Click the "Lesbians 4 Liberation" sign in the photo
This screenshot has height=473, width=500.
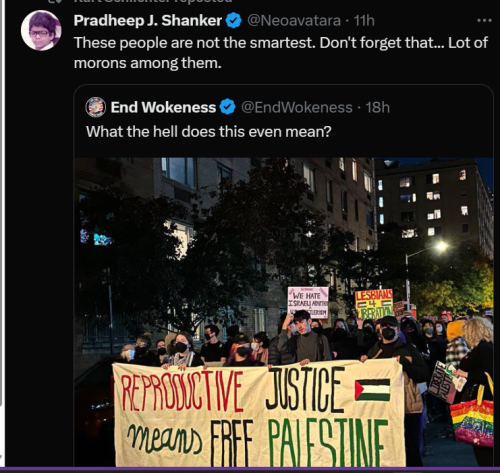(x=374, y=304)
